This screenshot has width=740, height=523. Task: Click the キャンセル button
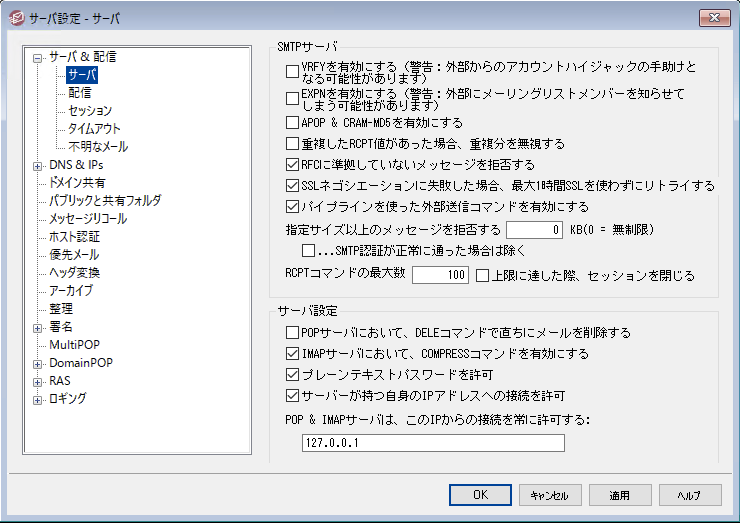[x=550, y=495]
